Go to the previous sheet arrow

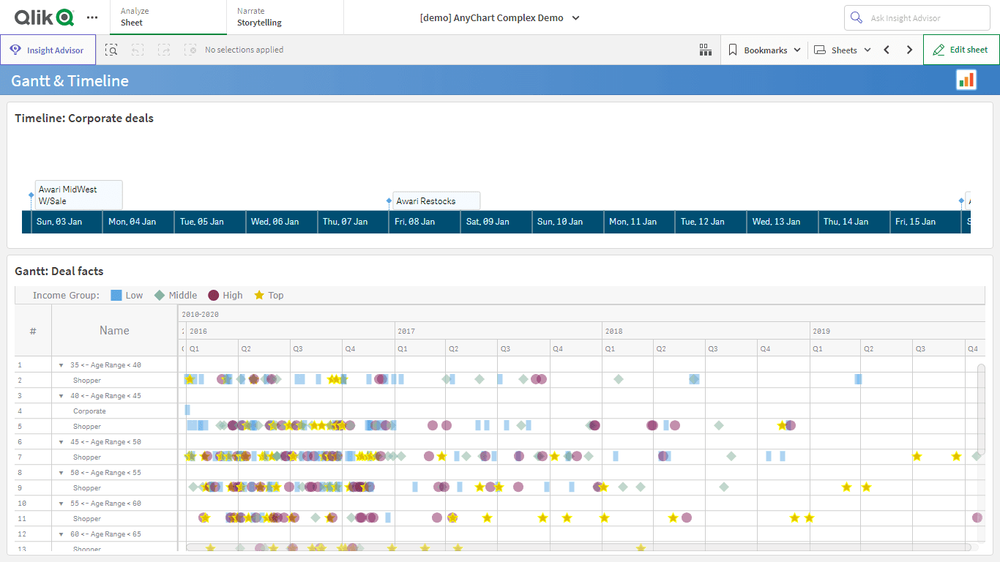pos(886,50)
